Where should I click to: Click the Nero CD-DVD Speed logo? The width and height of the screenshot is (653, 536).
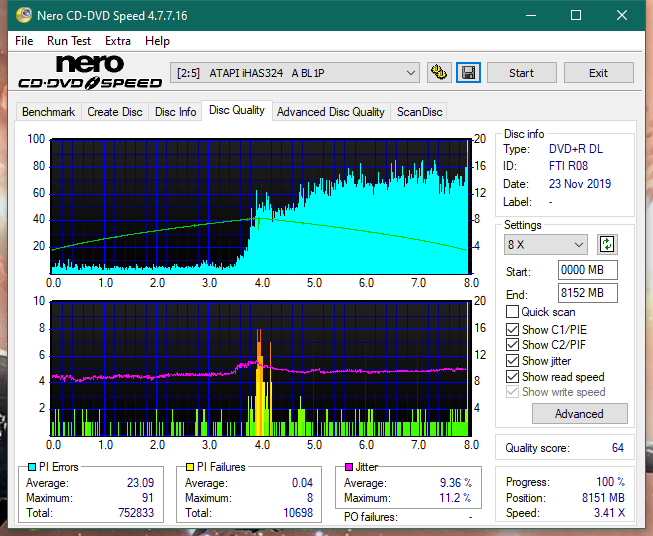(x=90, y=72)
